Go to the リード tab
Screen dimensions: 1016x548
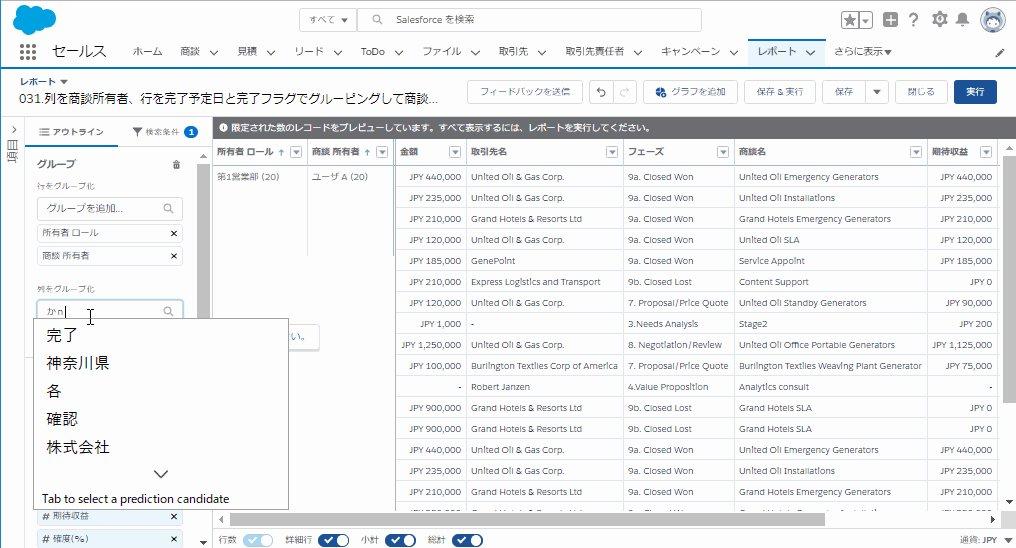308,52
